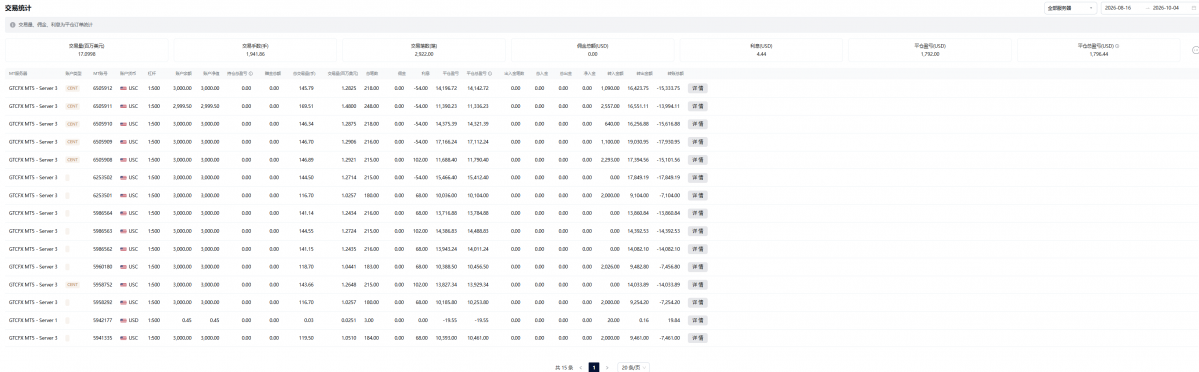Click the US flag icon for account 5941335
1199x372 pixels.
point(123,338)
